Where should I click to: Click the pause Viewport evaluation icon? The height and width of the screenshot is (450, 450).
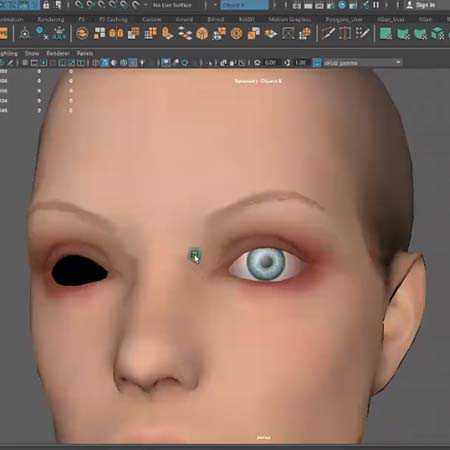[376, 5]
